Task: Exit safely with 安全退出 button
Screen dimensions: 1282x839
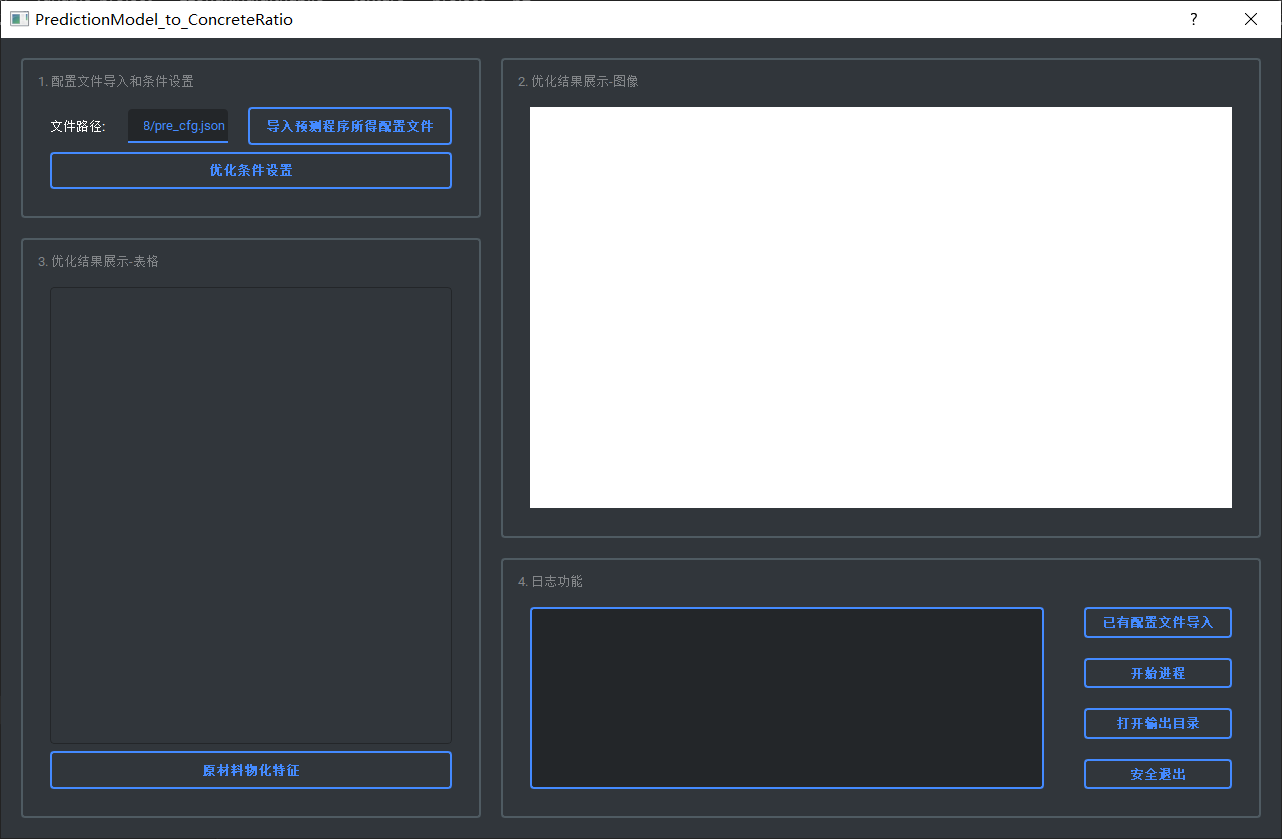Action: [1158, 774]
